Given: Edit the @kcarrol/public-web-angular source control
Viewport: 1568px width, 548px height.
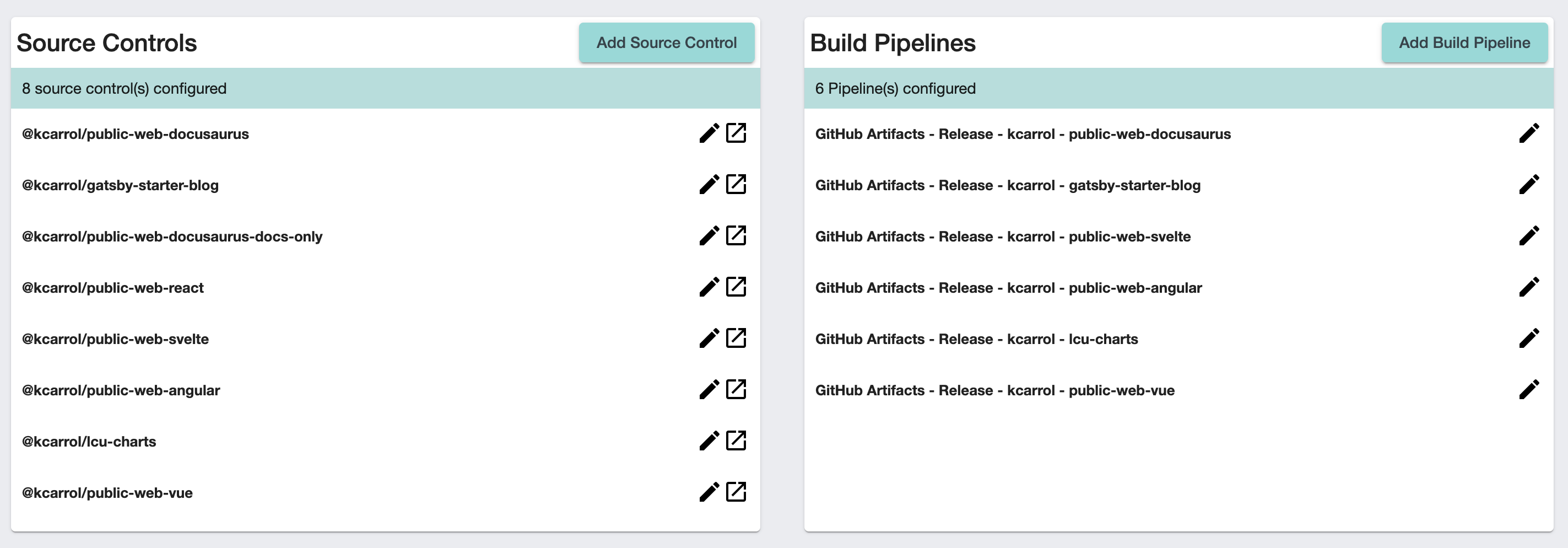Looking at the screenshot, I should tap(709, 389).
